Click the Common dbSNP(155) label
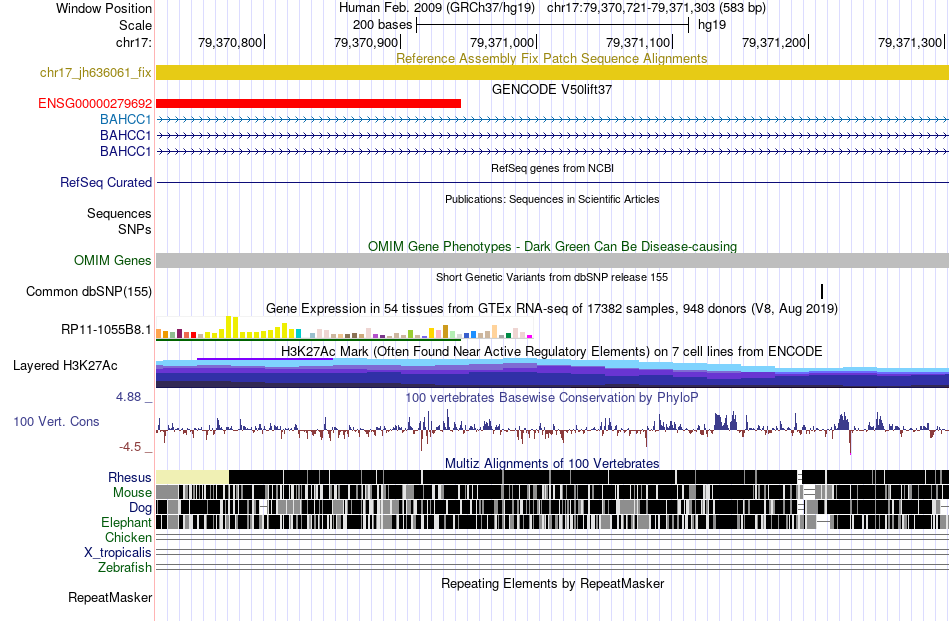 click(89, 291)
